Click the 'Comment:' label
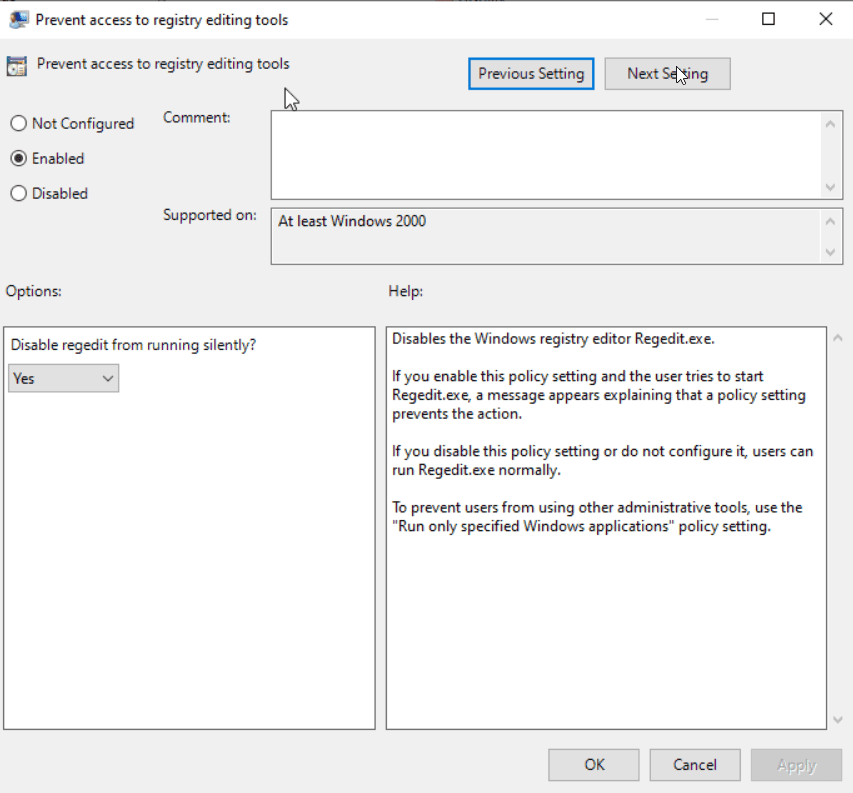Viewport: 853px width, 793px height. (197, 117)
